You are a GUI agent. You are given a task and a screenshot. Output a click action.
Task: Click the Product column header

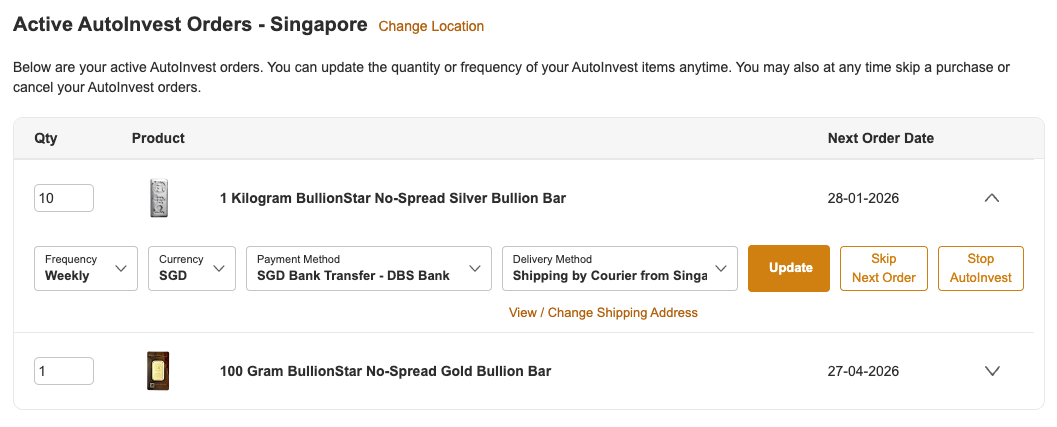pos(158,138)
